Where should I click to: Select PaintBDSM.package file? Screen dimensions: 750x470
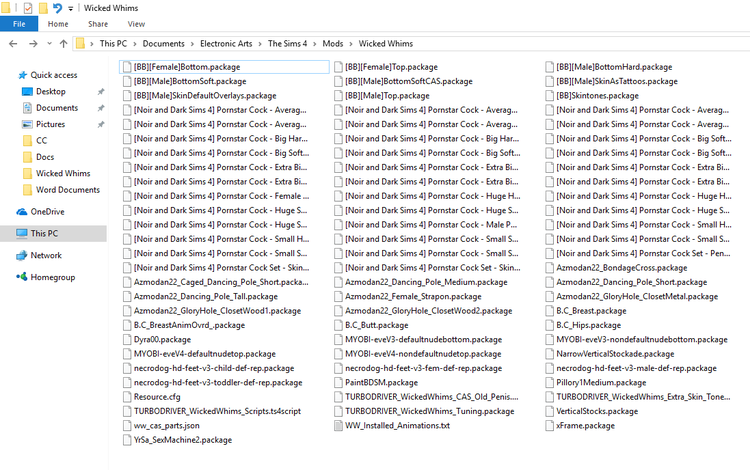pos(382,383)
